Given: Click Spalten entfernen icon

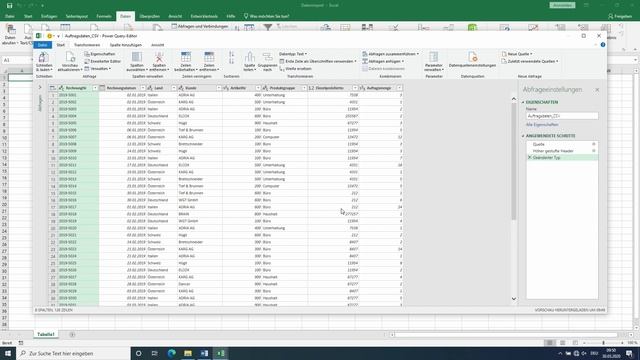Looking at the screenshot, I should pos(159,57).
